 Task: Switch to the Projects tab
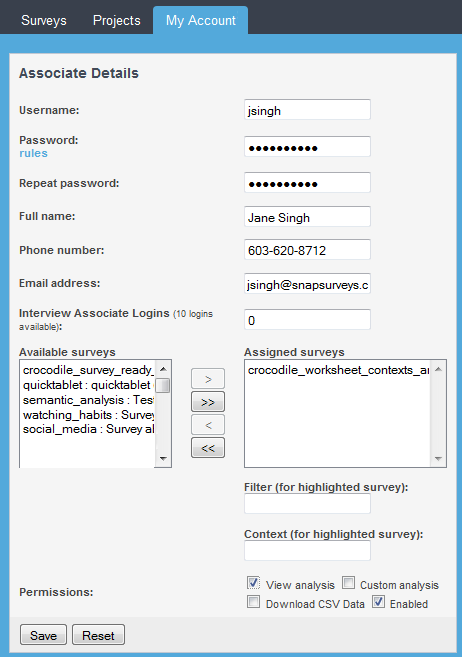[116, 20]
